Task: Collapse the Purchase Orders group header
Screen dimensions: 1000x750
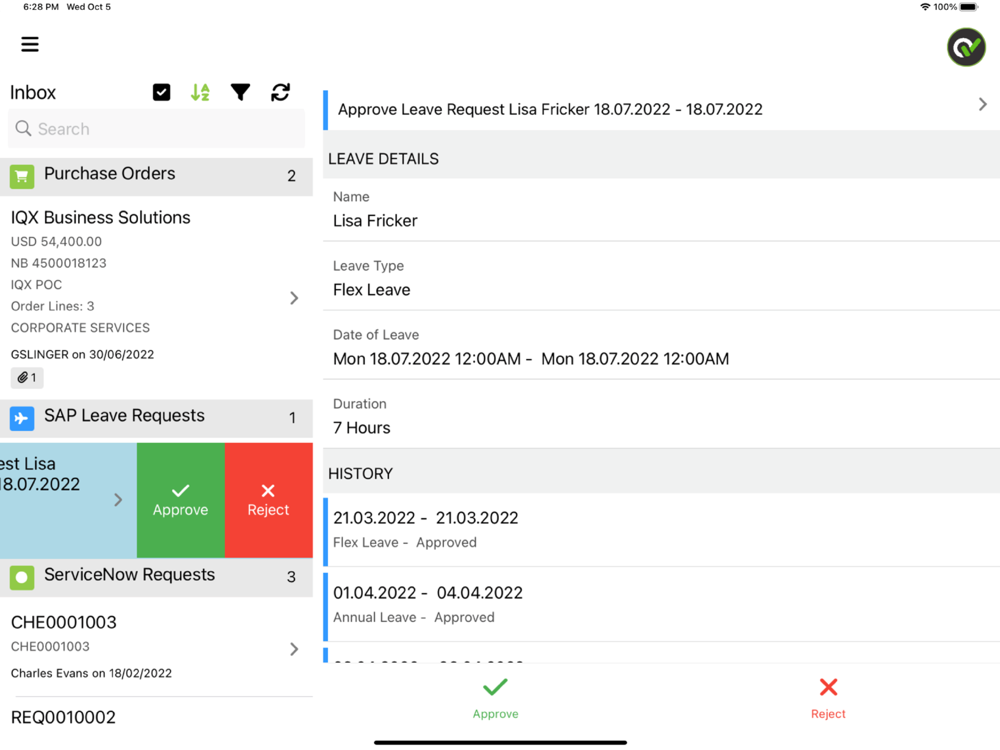Action: (x=156, y=177)
